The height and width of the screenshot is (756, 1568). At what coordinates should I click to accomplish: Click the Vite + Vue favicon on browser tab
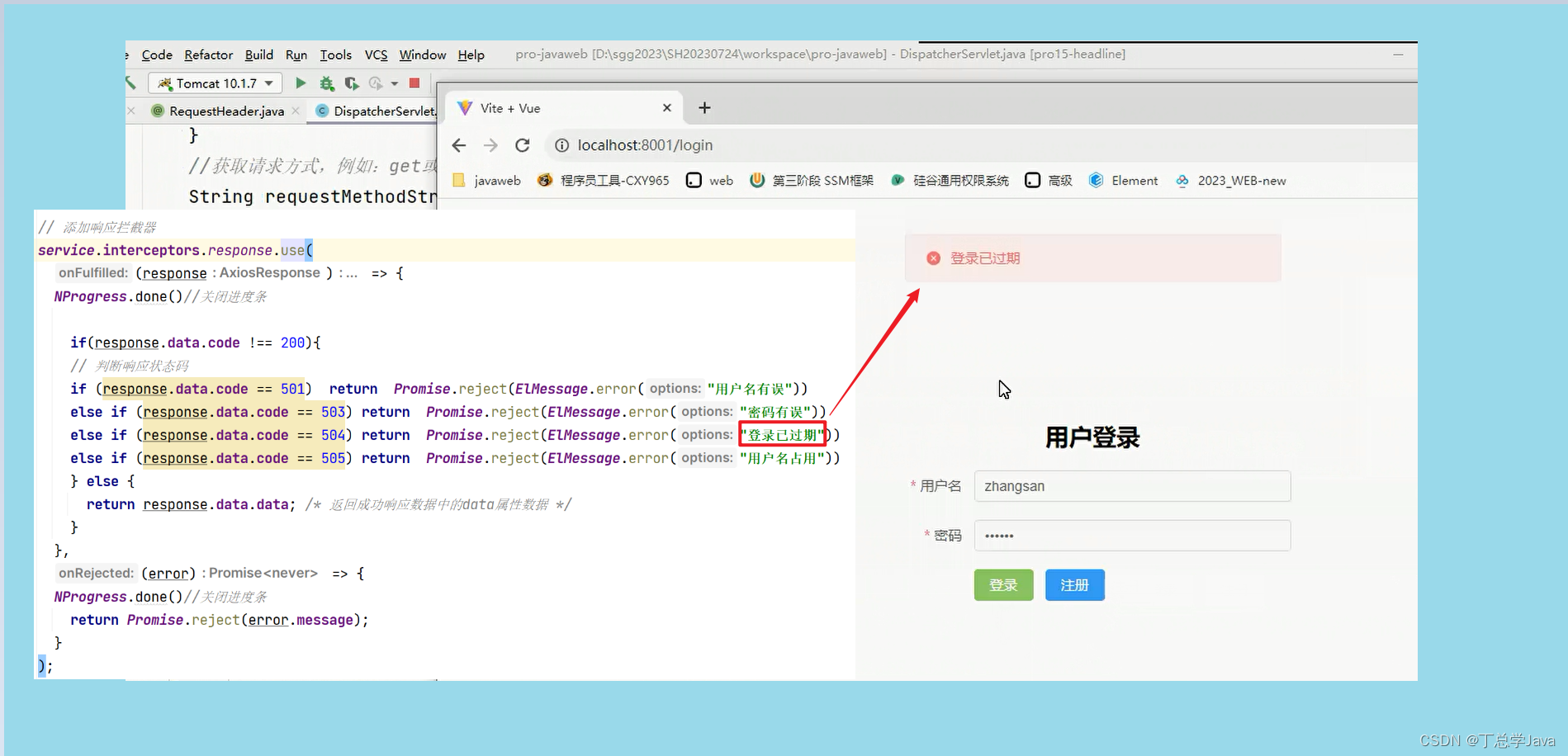click(x=464, y=107)
